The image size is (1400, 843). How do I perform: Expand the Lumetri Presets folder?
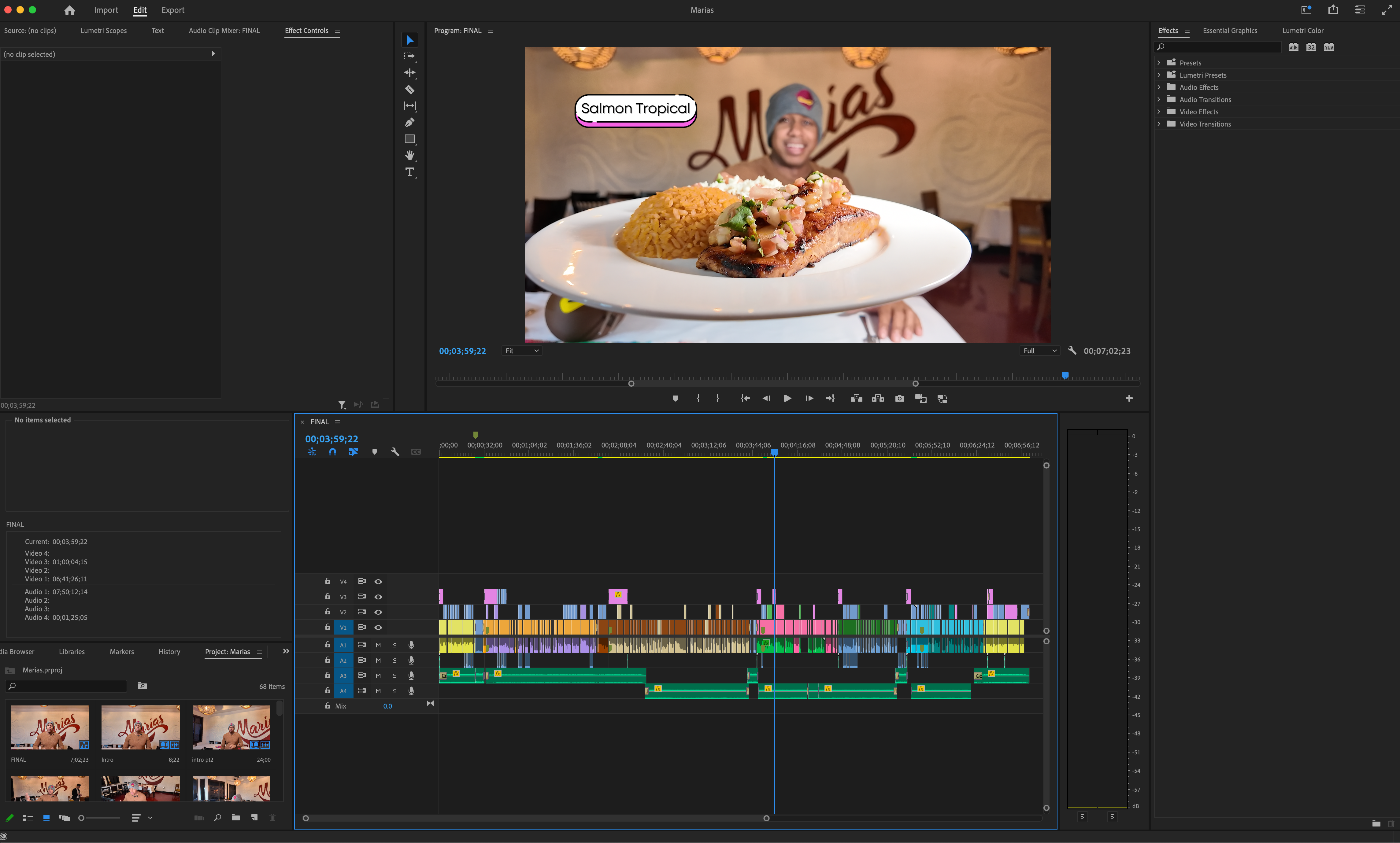[1158, 75]
